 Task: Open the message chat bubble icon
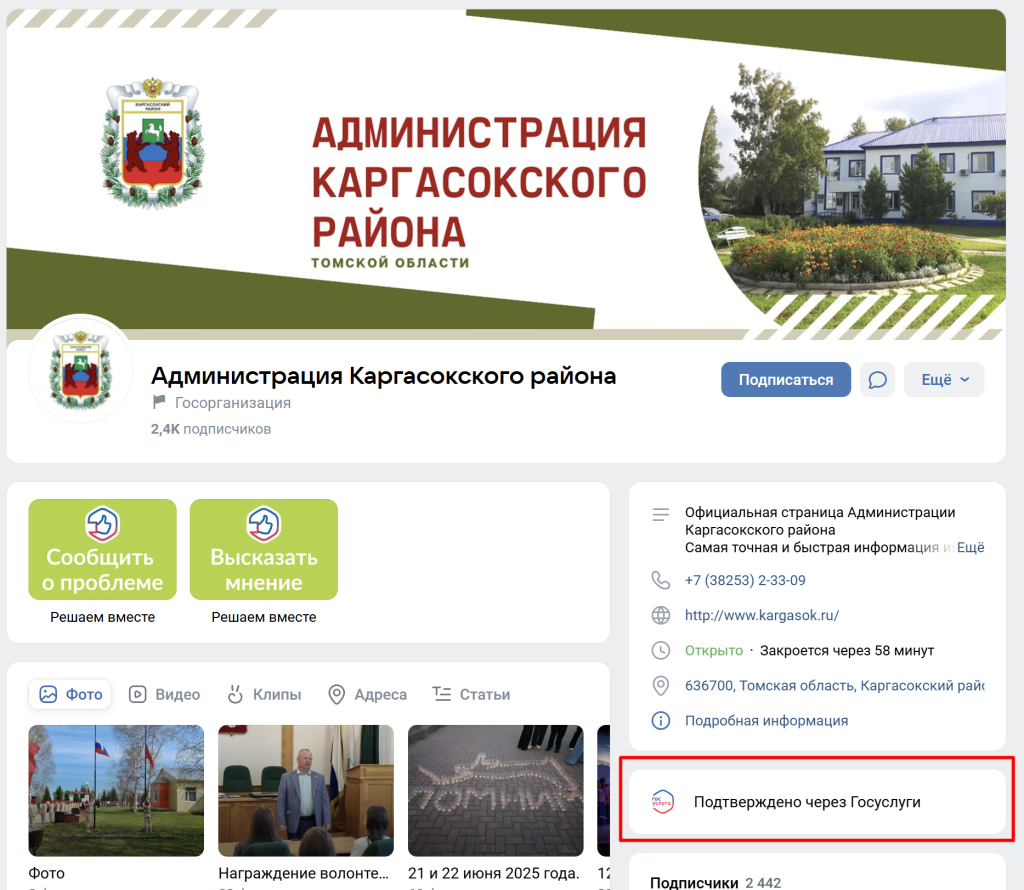[x=877, y=380]
